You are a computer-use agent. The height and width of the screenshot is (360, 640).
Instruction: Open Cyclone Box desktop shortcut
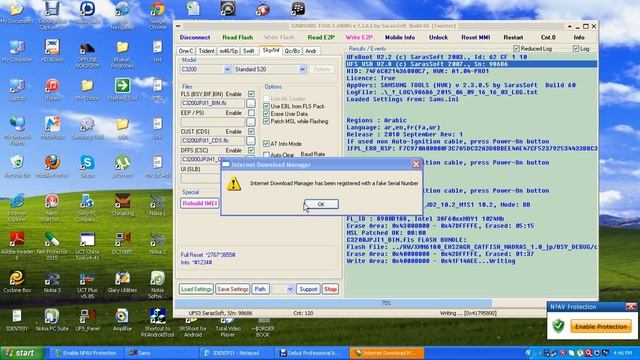tap(17, 282)
